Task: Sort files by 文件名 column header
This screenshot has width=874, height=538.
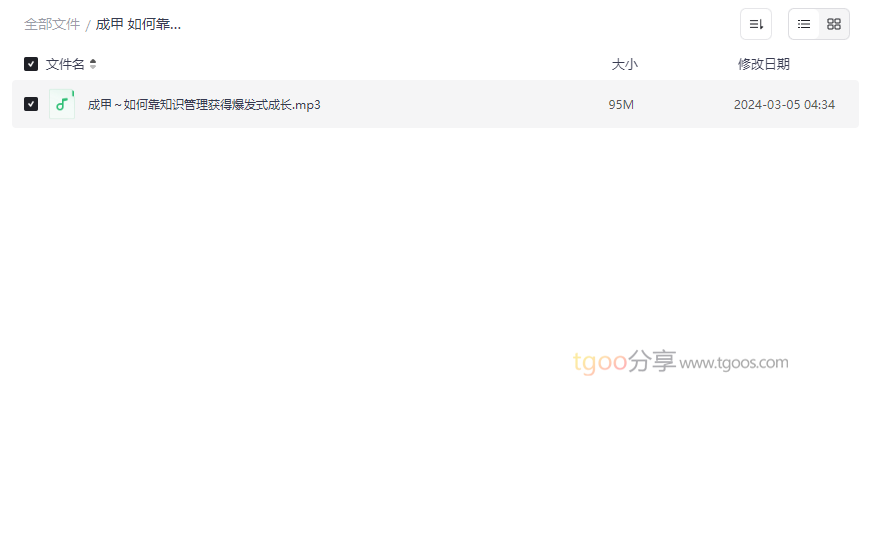Action: 65,64
